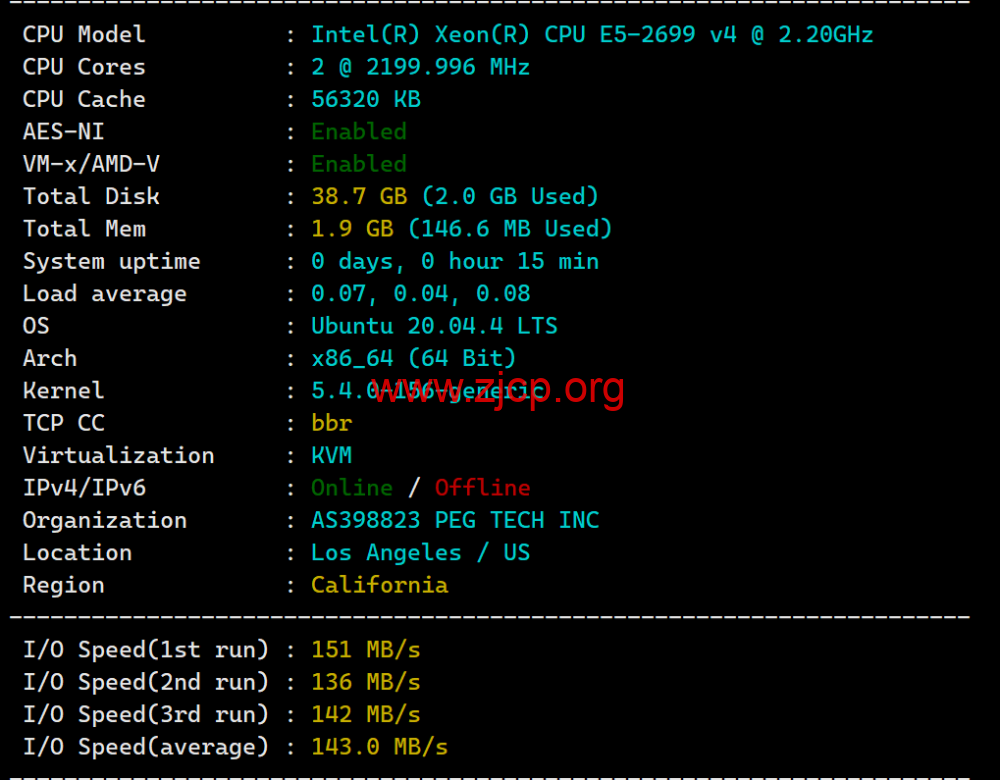Click the green Online IPv4 status
Image resolution: width=1000 pixels, height=780 pixels.
click(x=352, y=488)
